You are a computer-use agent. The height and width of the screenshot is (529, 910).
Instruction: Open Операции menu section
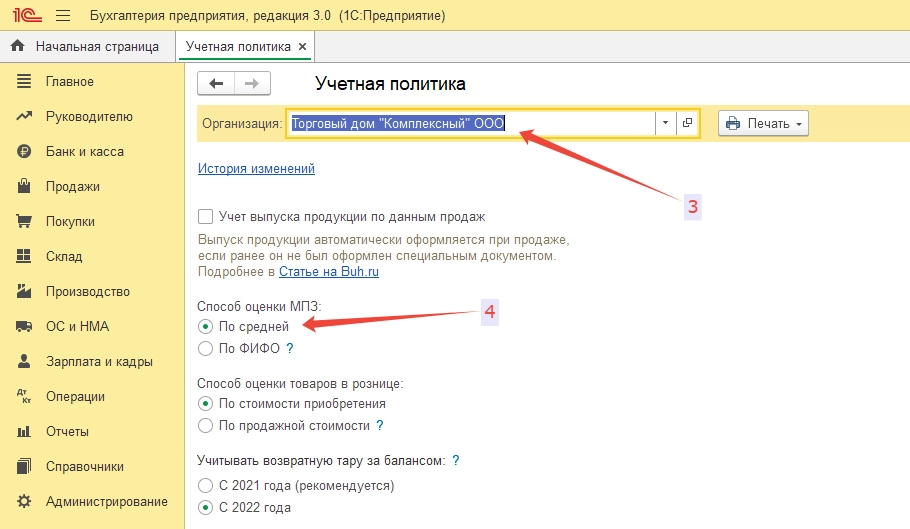[x=75, y=396]
